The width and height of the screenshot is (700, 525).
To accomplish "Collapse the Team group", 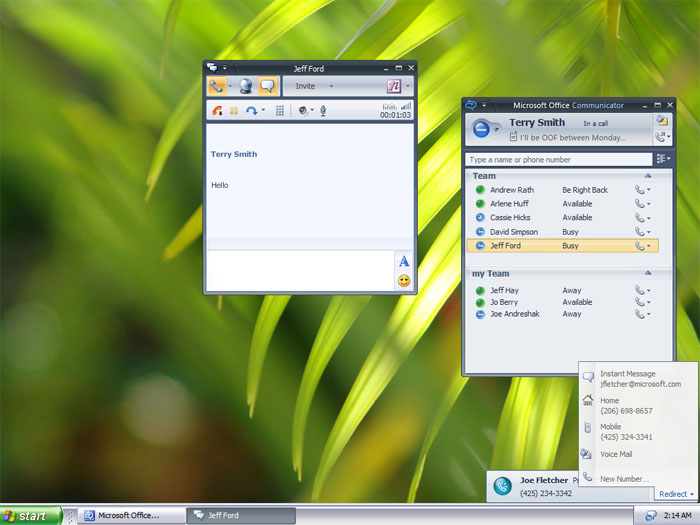I will [648, 176].
